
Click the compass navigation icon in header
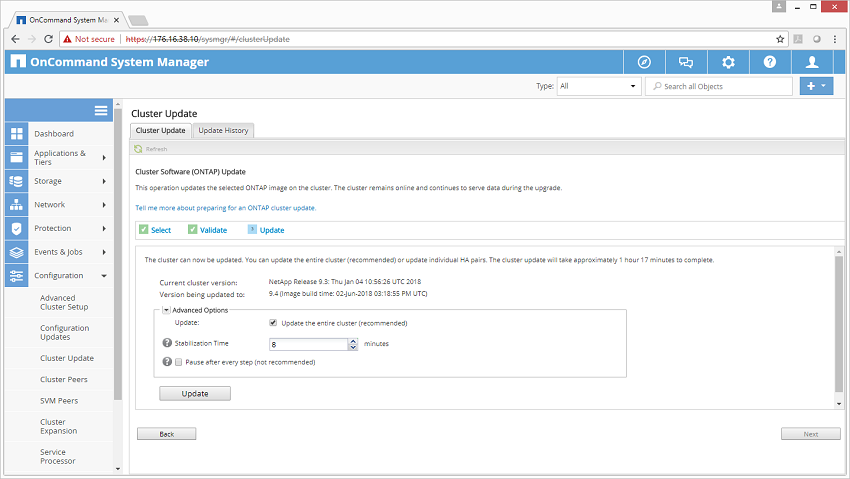point(644,62)
